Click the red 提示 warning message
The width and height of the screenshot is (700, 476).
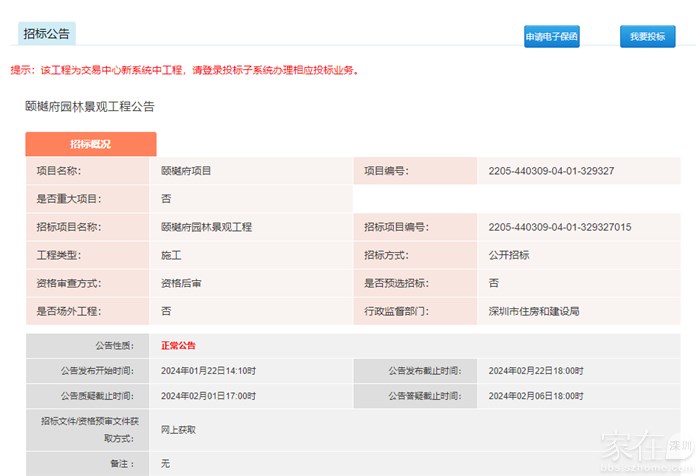[184, 70]
